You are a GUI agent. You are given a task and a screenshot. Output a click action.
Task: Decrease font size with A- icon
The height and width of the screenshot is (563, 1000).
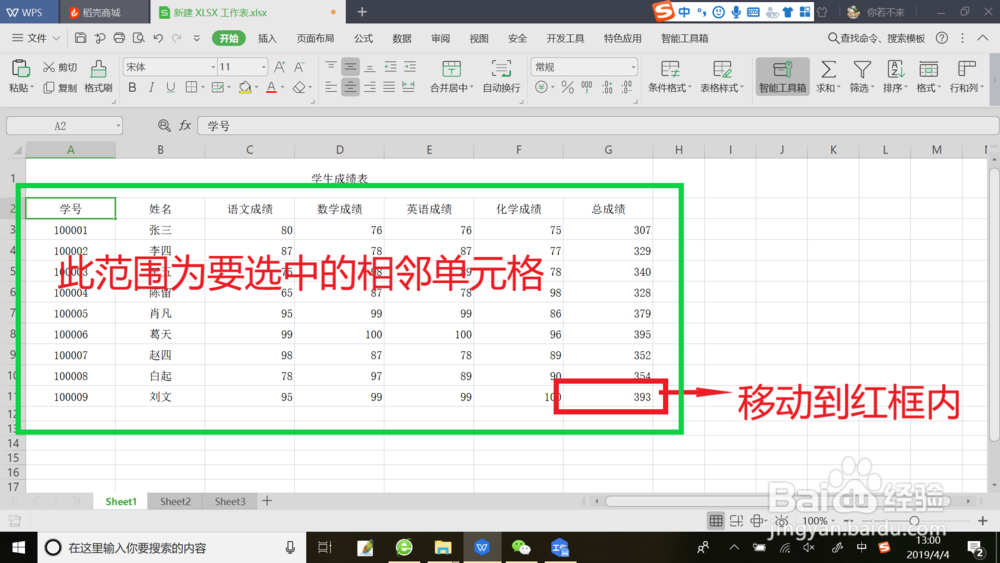point(298,67)
